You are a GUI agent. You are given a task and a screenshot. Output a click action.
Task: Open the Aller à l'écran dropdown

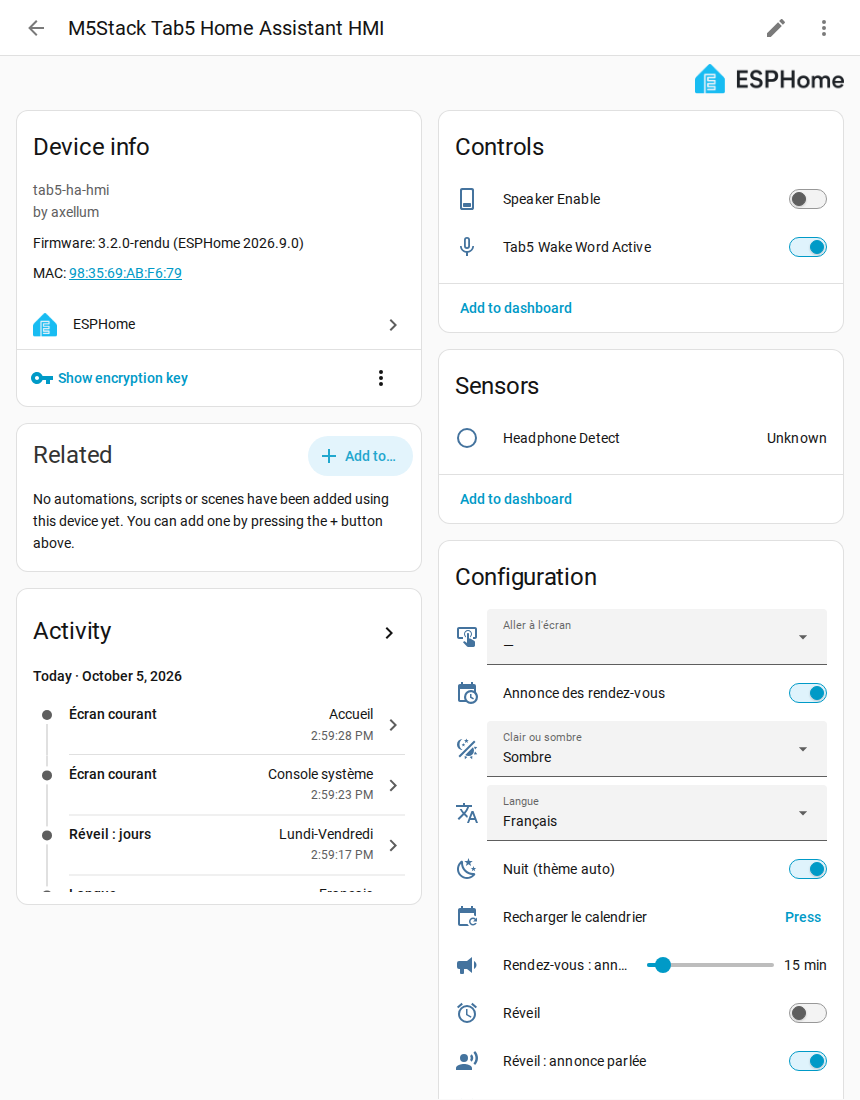pyautogui.click(x=657, y=637)
